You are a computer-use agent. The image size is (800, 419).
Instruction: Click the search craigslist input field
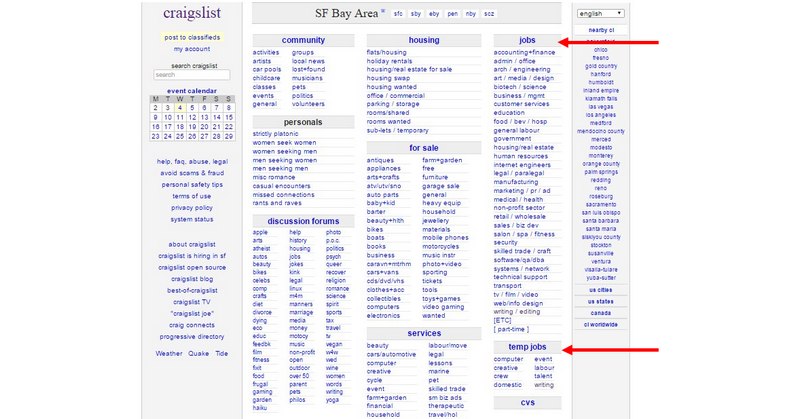click(192, 75)
